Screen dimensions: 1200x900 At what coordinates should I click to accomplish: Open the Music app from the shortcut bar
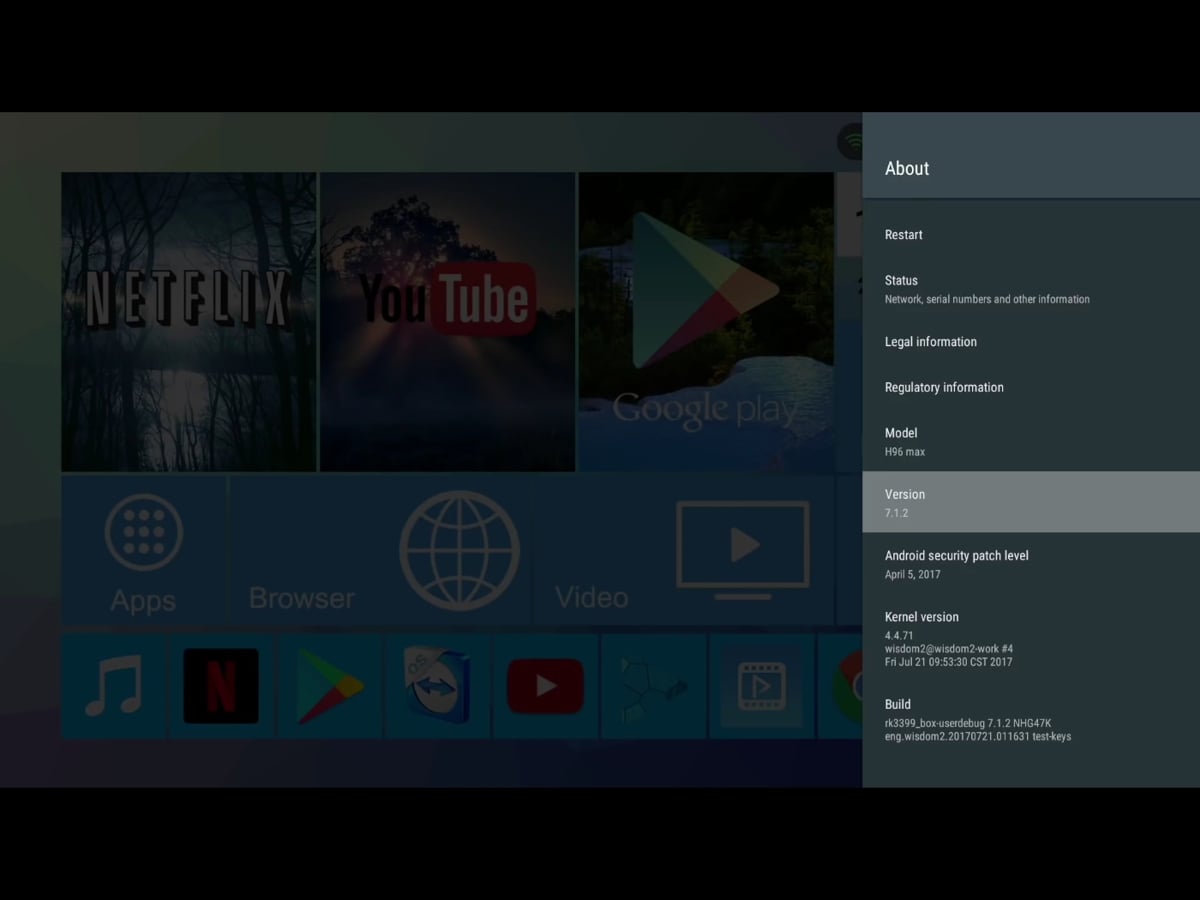113,686
